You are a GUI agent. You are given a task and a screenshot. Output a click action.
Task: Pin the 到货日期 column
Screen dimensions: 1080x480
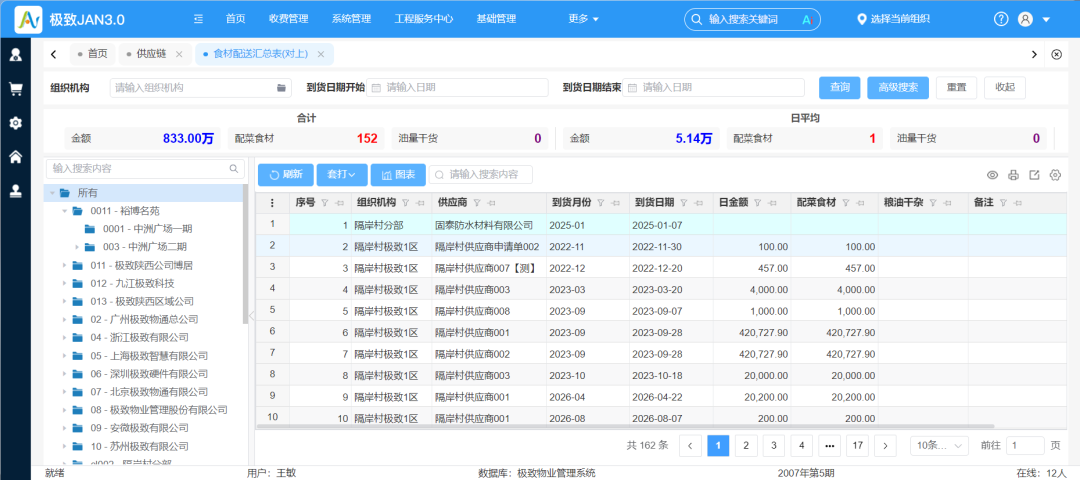696,203
